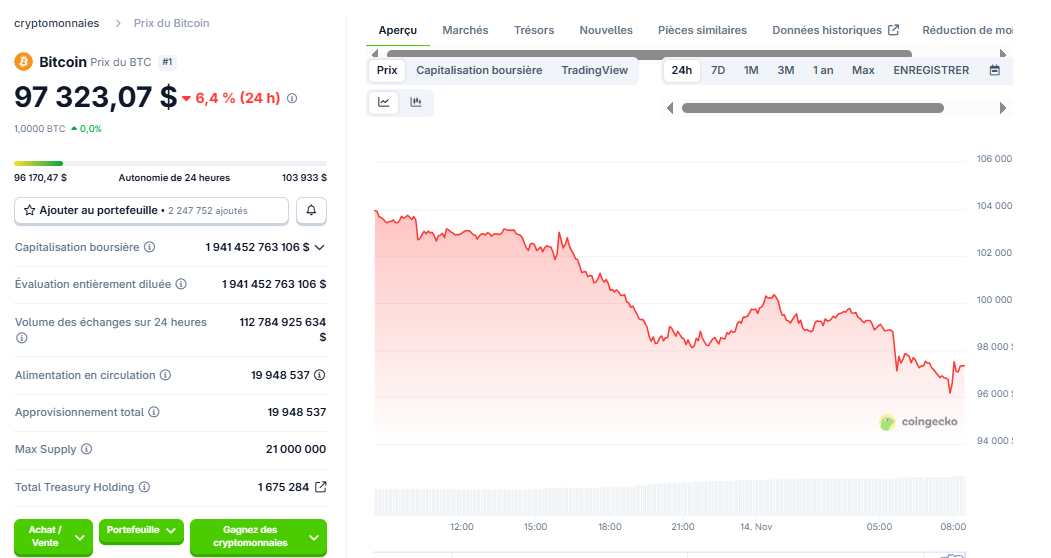1051x558 pixels.
Task: Click the volume bars below the chart
Action: [x=670, y=496]
